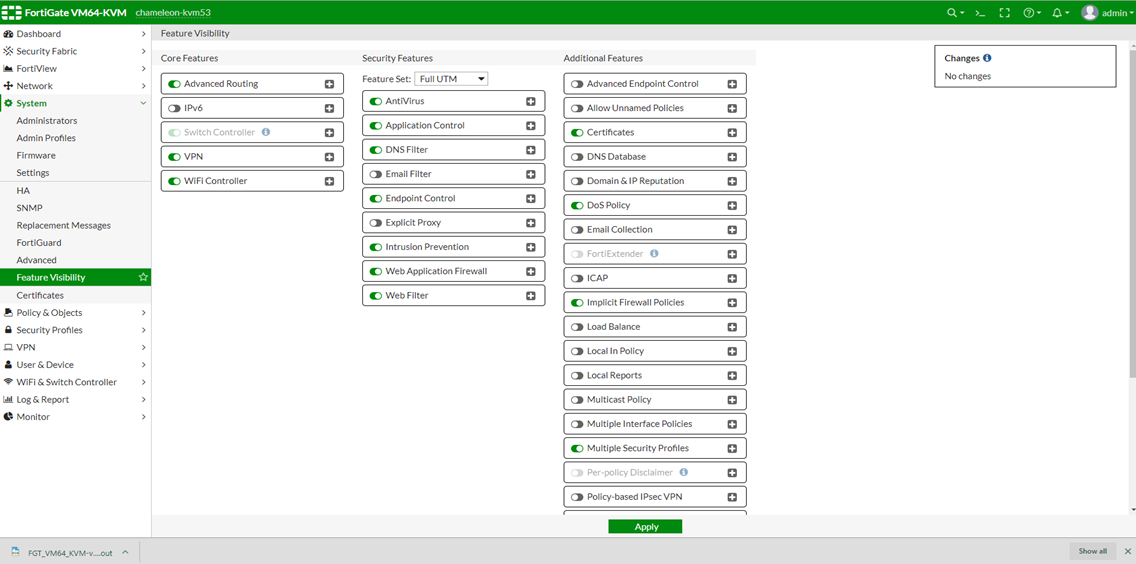Click the search icon in top header
The height and width of the screenshot is (564, 1136).
coord(953,13)
